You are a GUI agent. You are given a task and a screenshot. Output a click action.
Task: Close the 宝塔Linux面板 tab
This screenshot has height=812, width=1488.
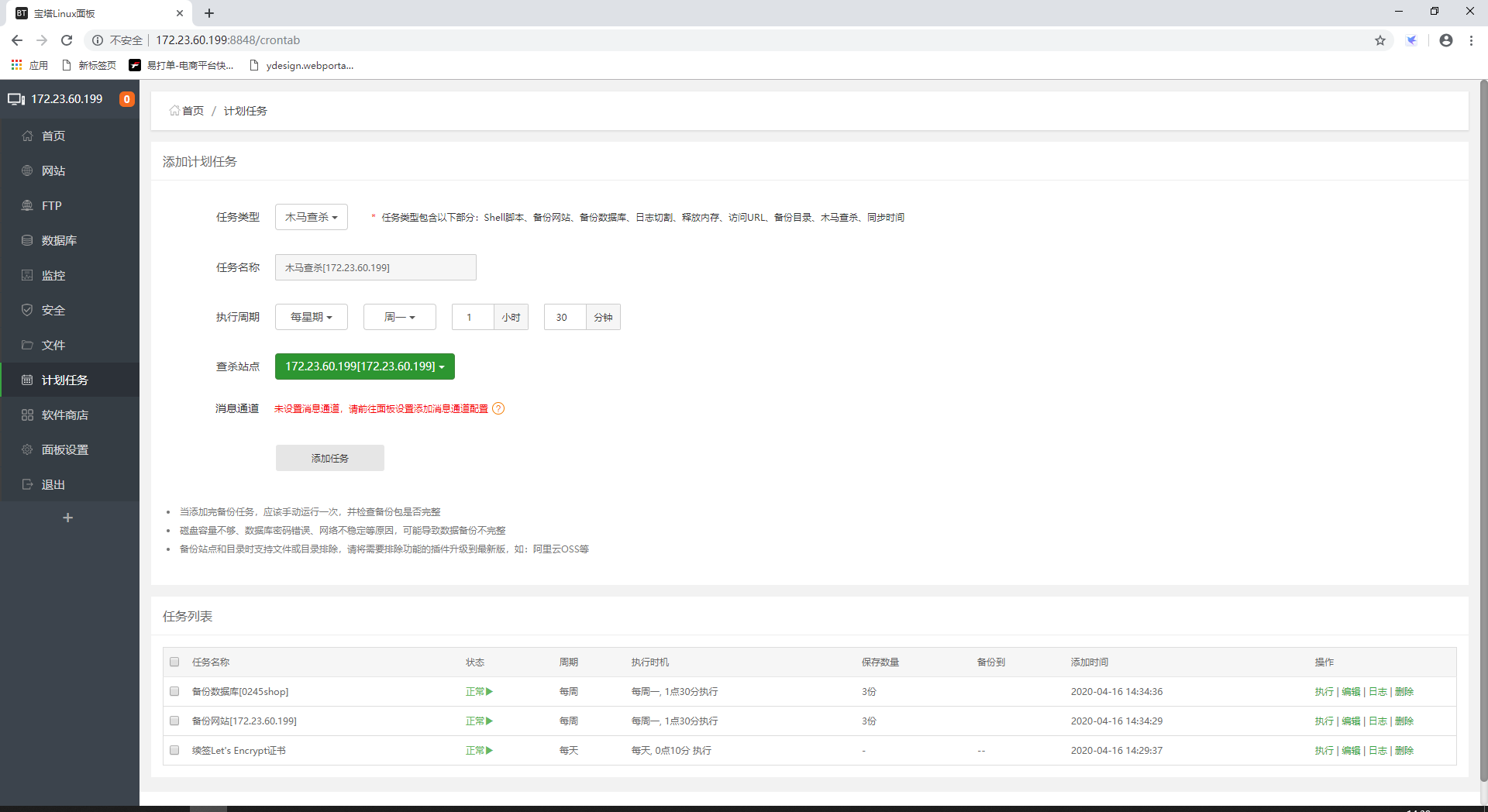click(179, 13)
